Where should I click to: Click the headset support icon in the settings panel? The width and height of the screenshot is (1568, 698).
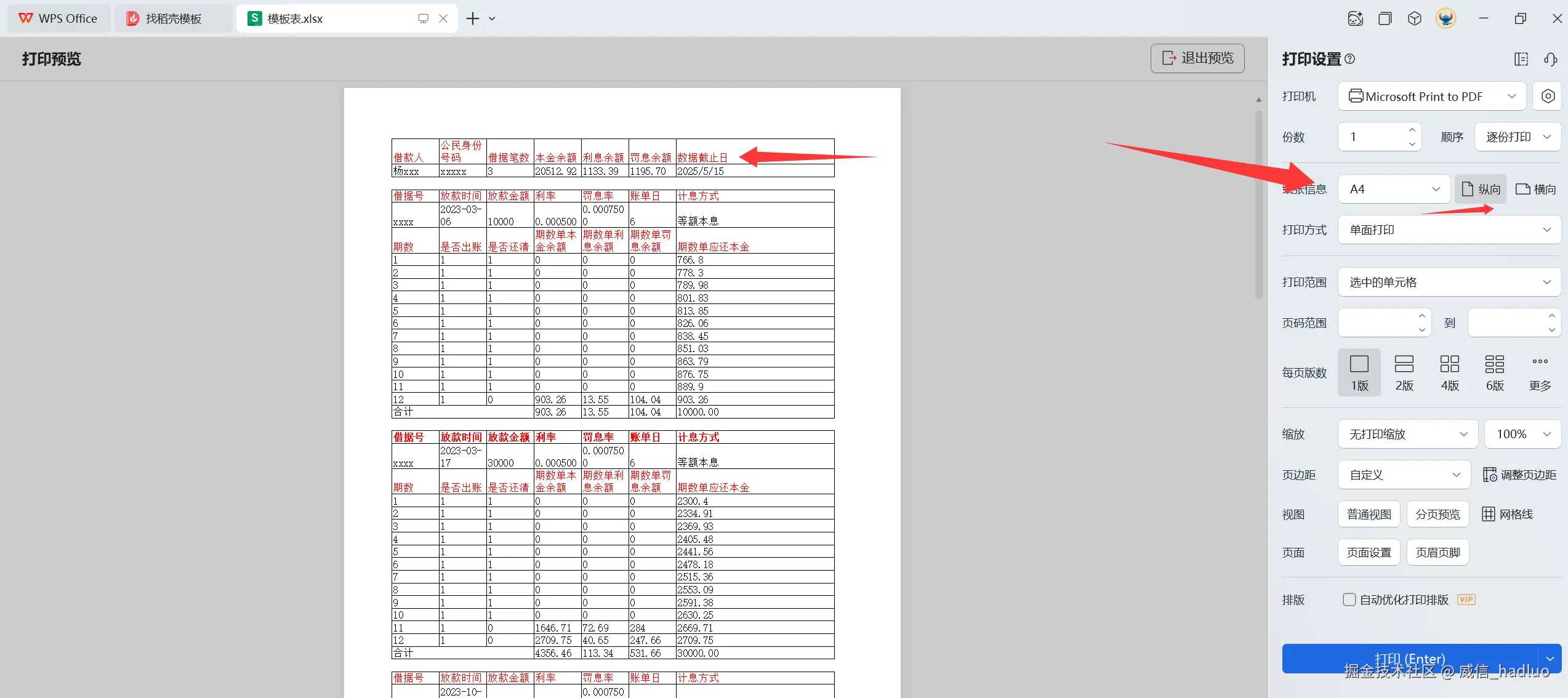pos(1550,59)
